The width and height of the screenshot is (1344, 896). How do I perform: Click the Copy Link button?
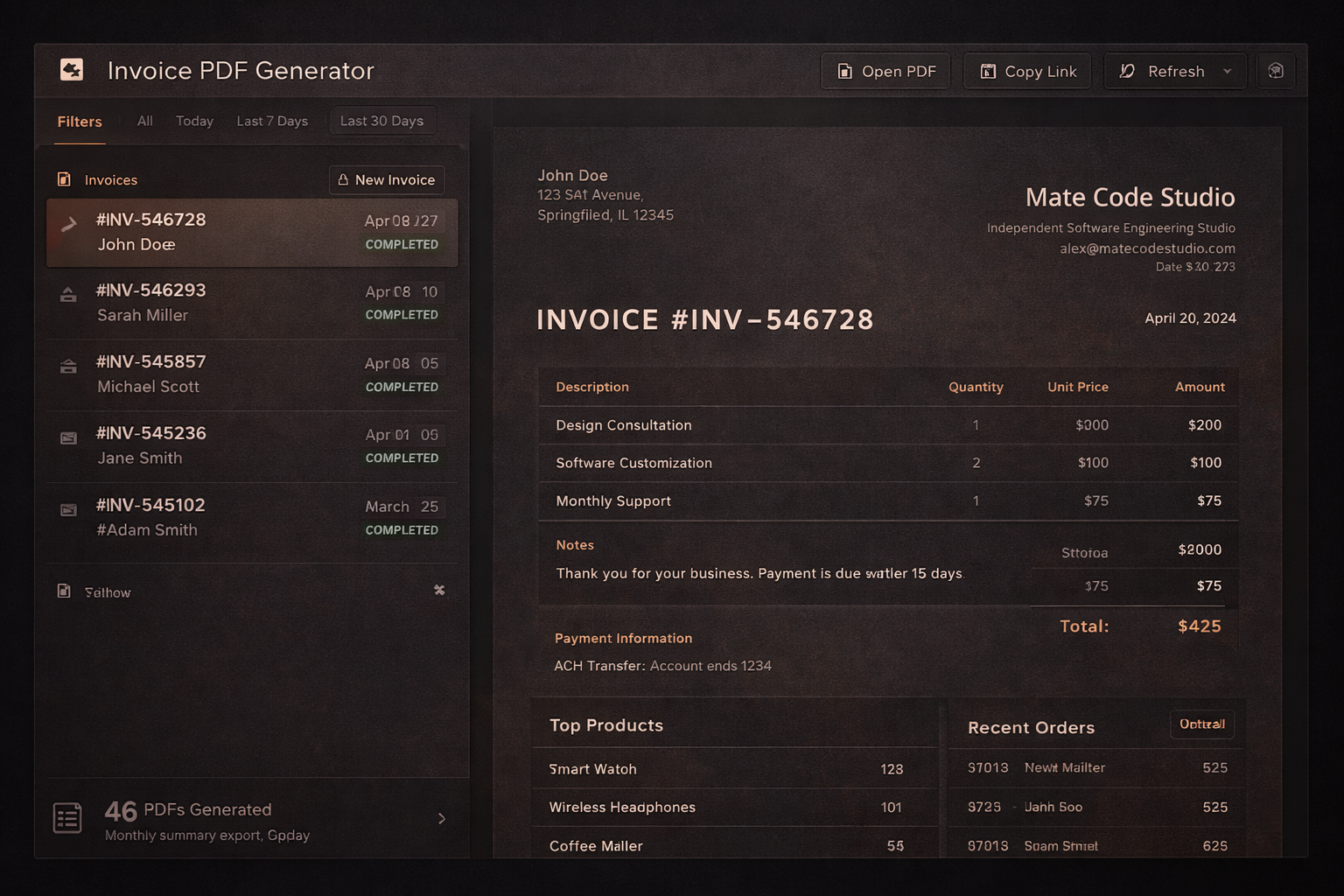point(1027,70)
